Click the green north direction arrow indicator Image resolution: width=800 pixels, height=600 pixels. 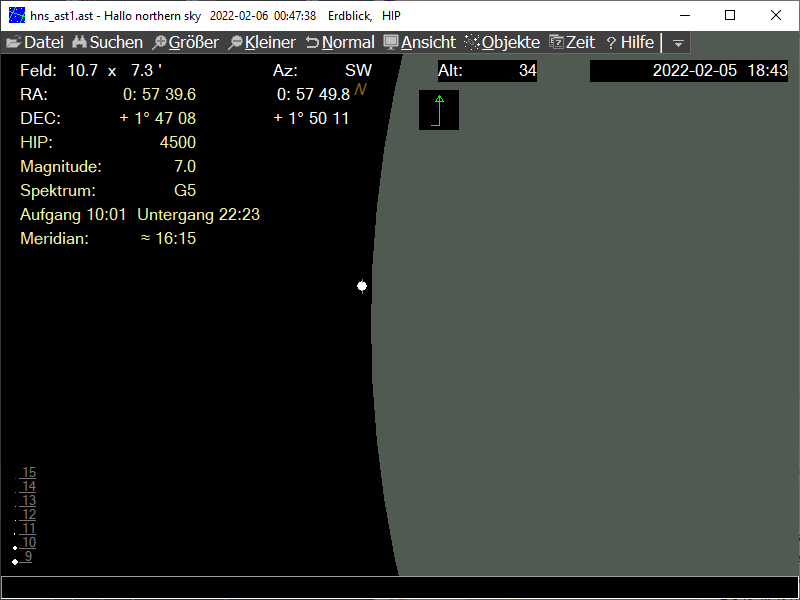click(x=438, y=110)
